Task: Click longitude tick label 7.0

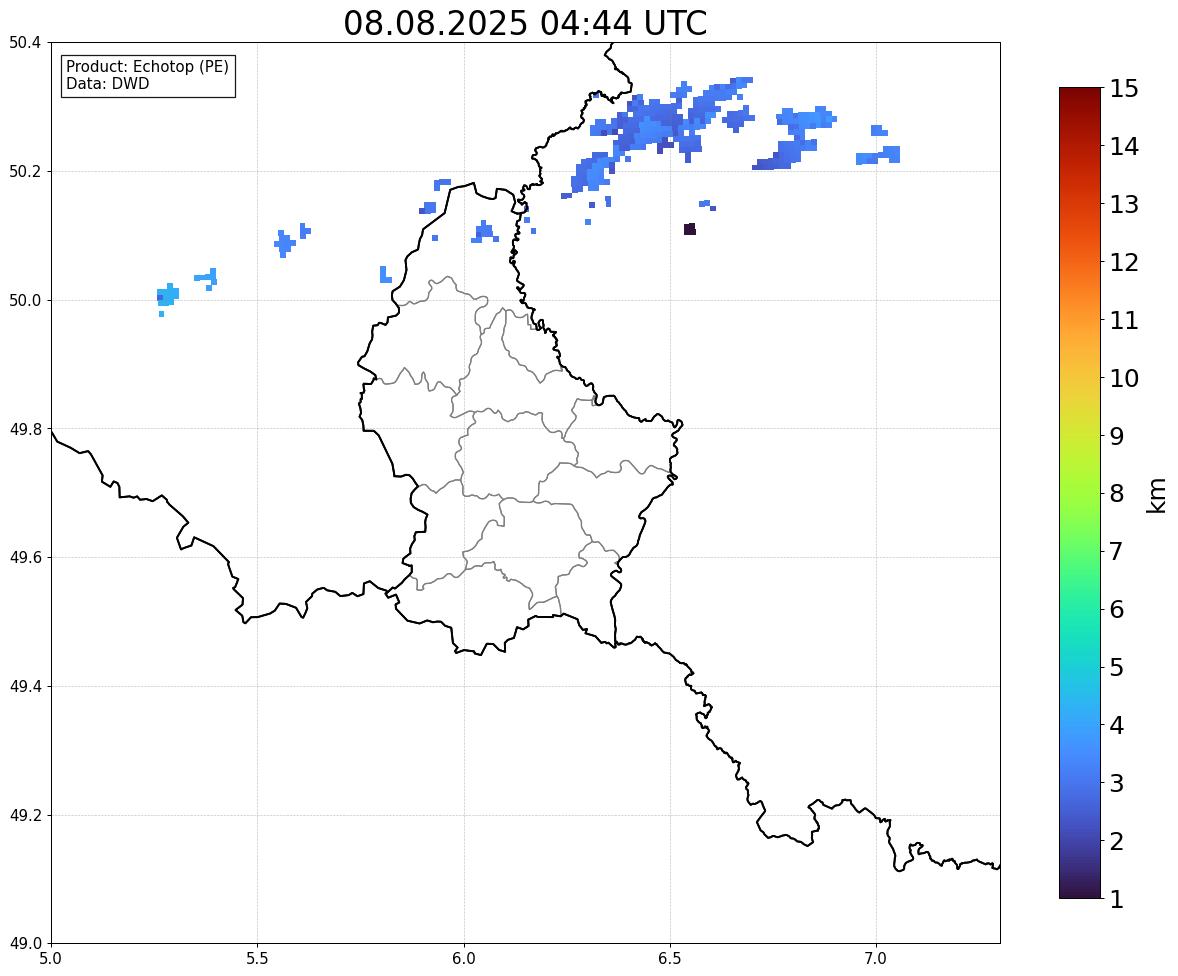Action: tap(877, 959)
